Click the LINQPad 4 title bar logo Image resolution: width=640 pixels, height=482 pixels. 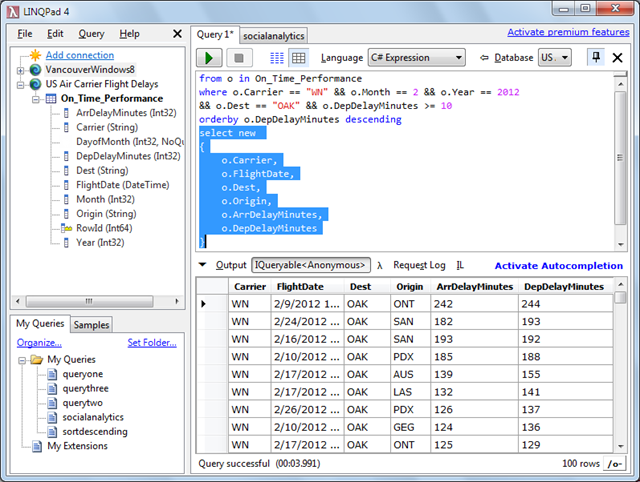tap(13, 12)
